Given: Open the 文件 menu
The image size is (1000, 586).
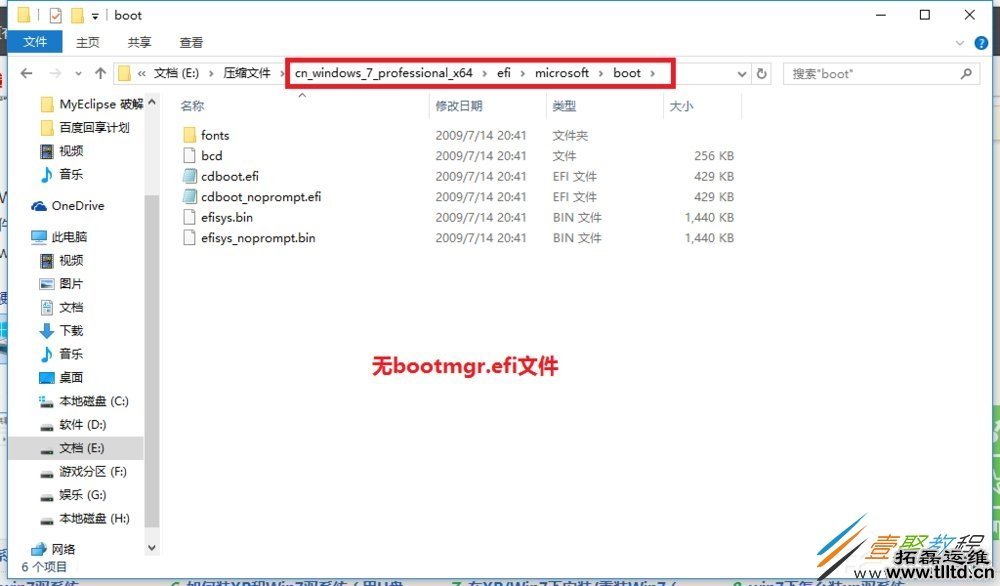Looking at the screenshot, I should (x=36, y=42).
